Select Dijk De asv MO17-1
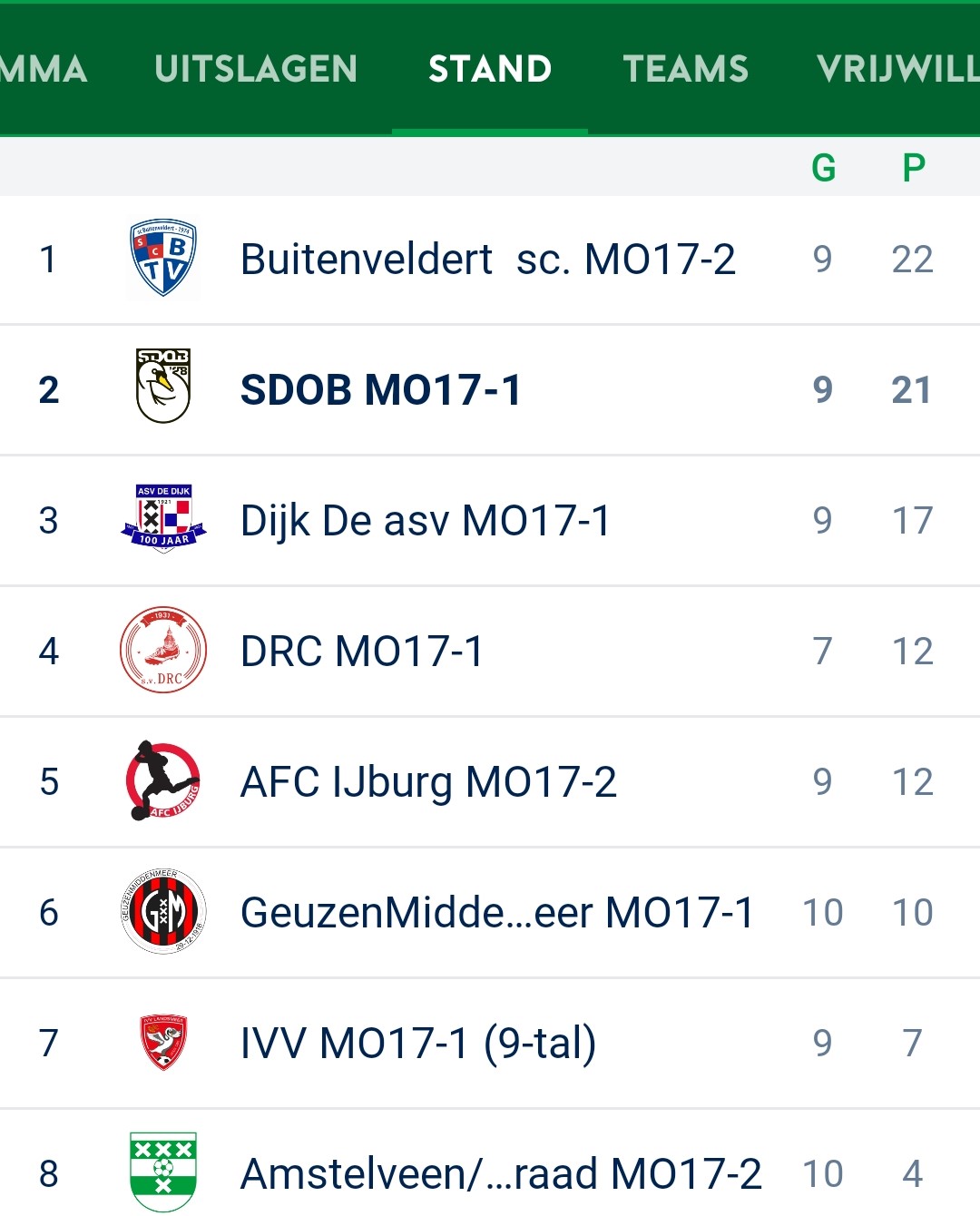This screenshot has width=980, height=1216. (490, 521)
